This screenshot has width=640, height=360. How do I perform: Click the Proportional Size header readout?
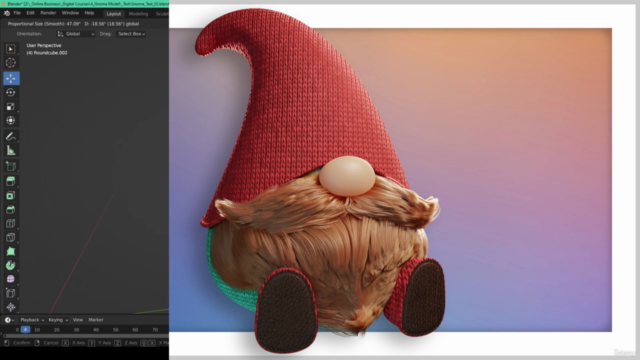click(x=73, y=24)
